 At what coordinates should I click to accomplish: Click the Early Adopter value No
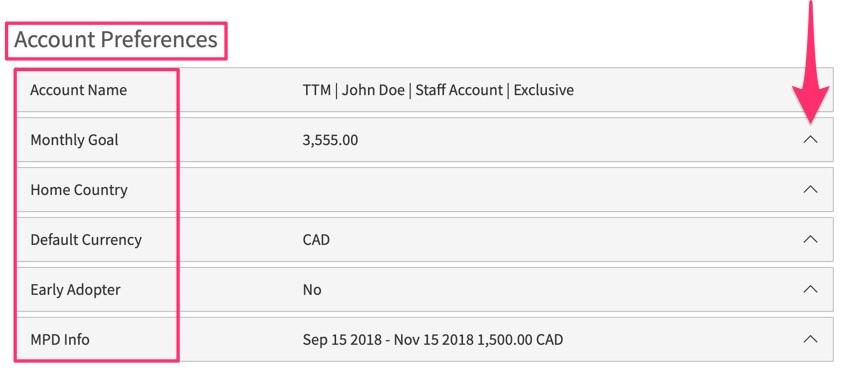point(312,290)
